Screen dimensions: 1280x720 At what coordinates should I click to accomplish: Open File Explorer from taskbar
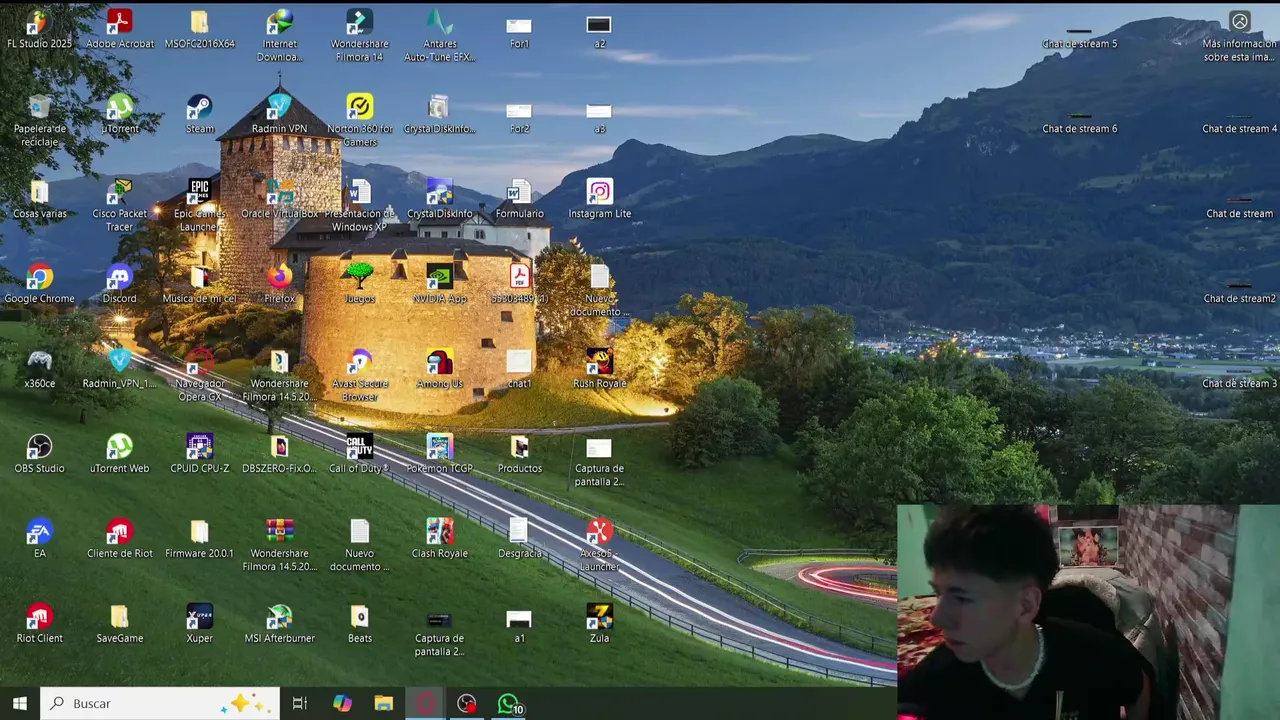click(384, 703)
